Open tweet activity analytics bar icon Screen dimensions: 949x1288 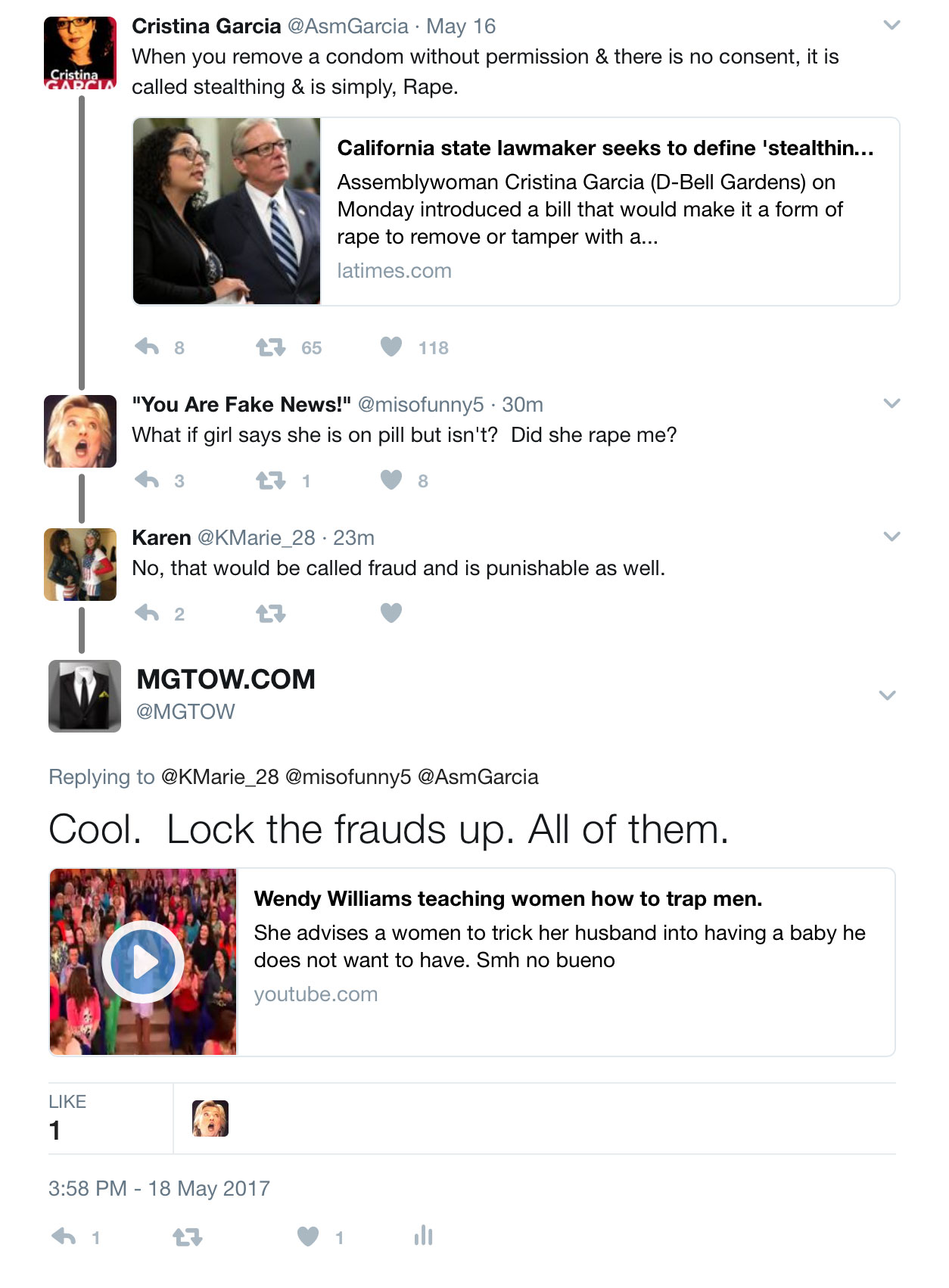click(x=424, y=1236)
